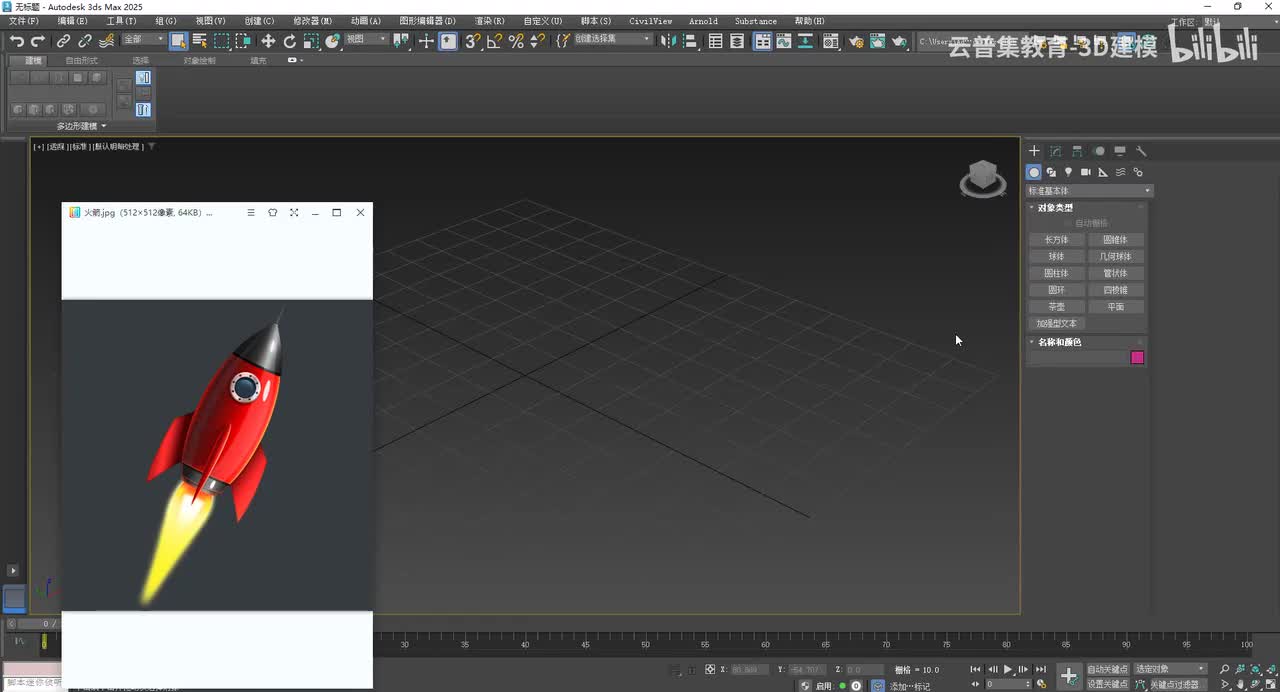Open the 修改器(M) menu
Viewport: 1280px width, 692px height.
312,20
